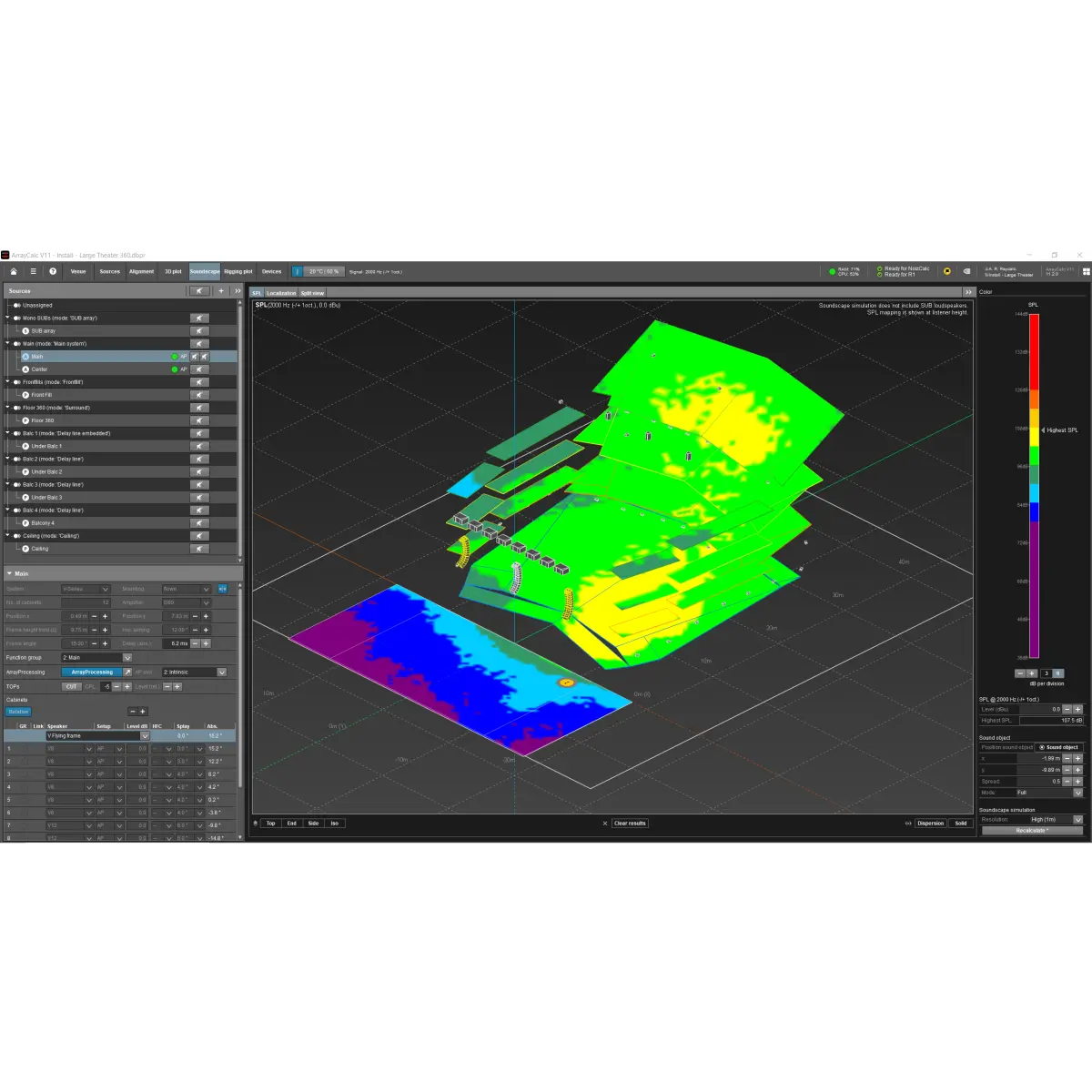This screenshot has height=1092, width=1092.
Task: Open the help question mark icon
Action: (x=53, y=271)
